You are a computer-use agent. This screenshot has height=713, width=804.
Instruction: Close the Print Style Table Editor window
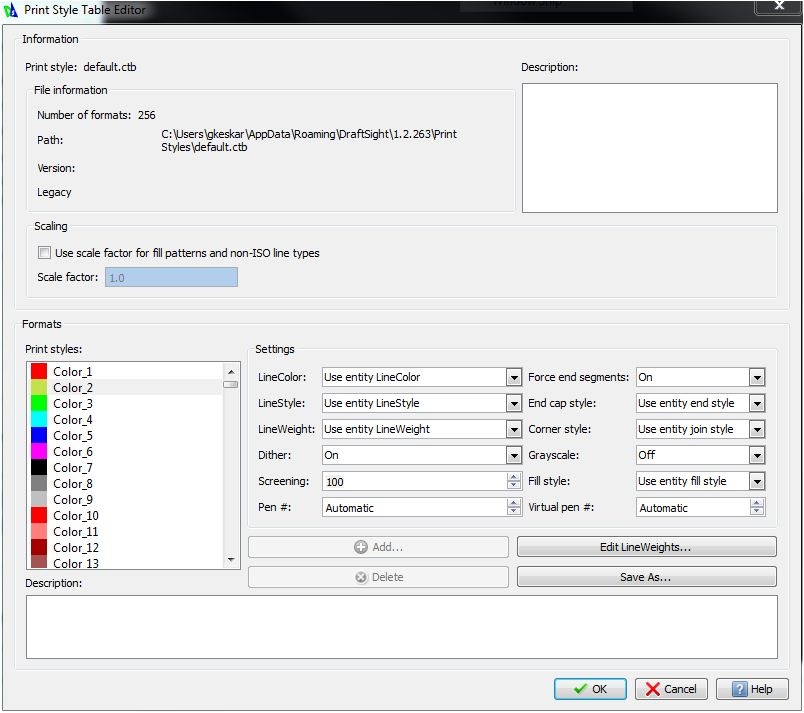[x=779, y=6]
